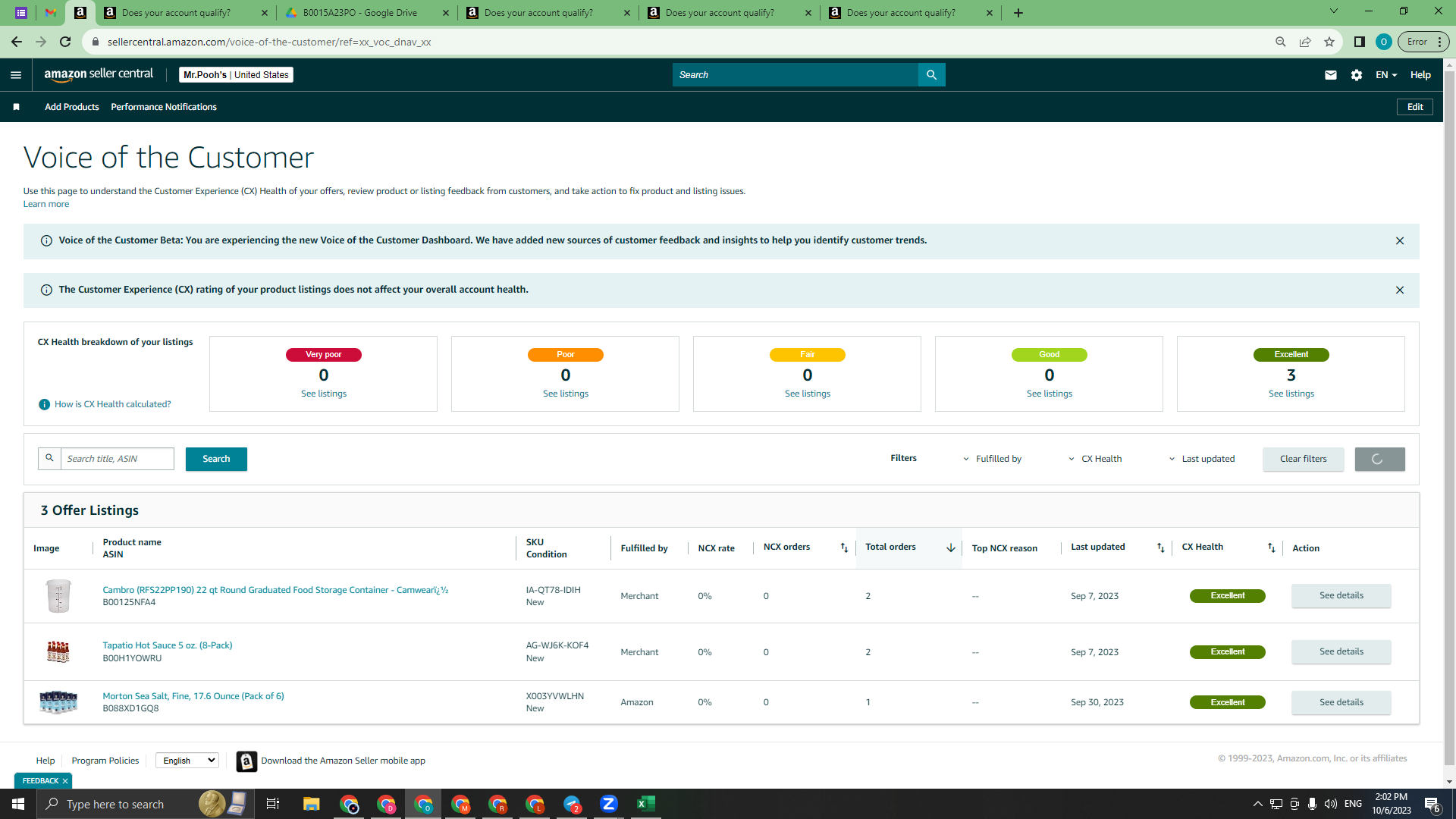1456x819 pixels.
Task: Click the bookmark flag icon
Action: tap(16, 107)
